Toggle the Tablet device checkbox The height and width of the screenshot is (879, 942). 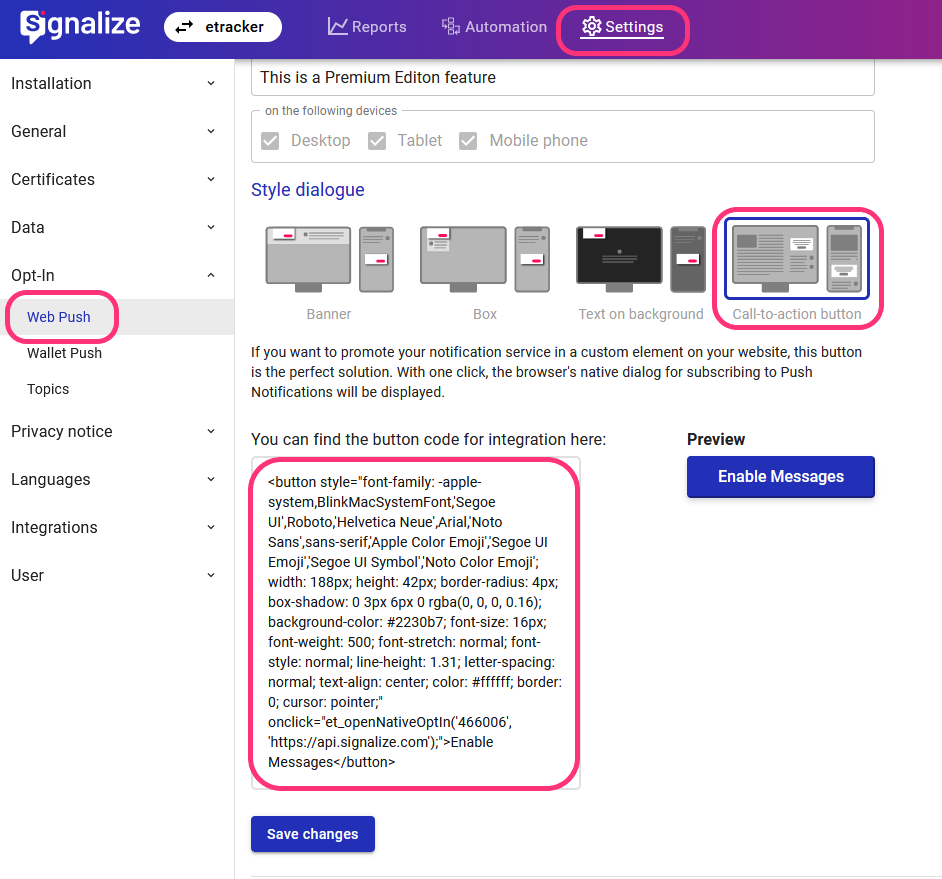tap(377, 141)
